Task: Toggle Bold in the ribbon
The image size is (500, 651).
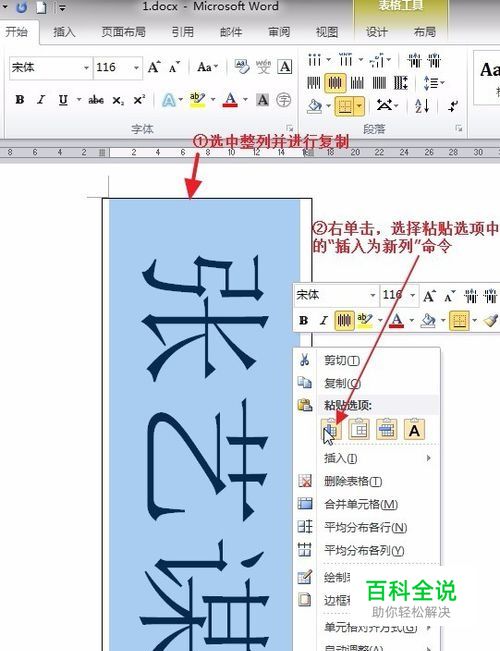Action: [20, 100]
